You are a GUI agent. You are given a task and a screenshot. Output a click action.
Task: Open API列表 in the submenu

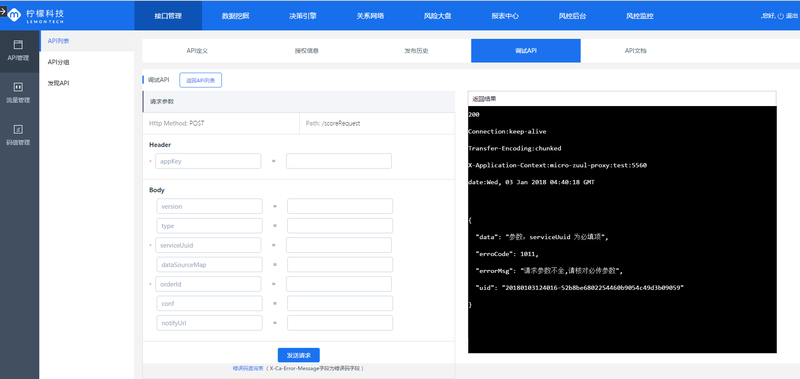point(86,41)
